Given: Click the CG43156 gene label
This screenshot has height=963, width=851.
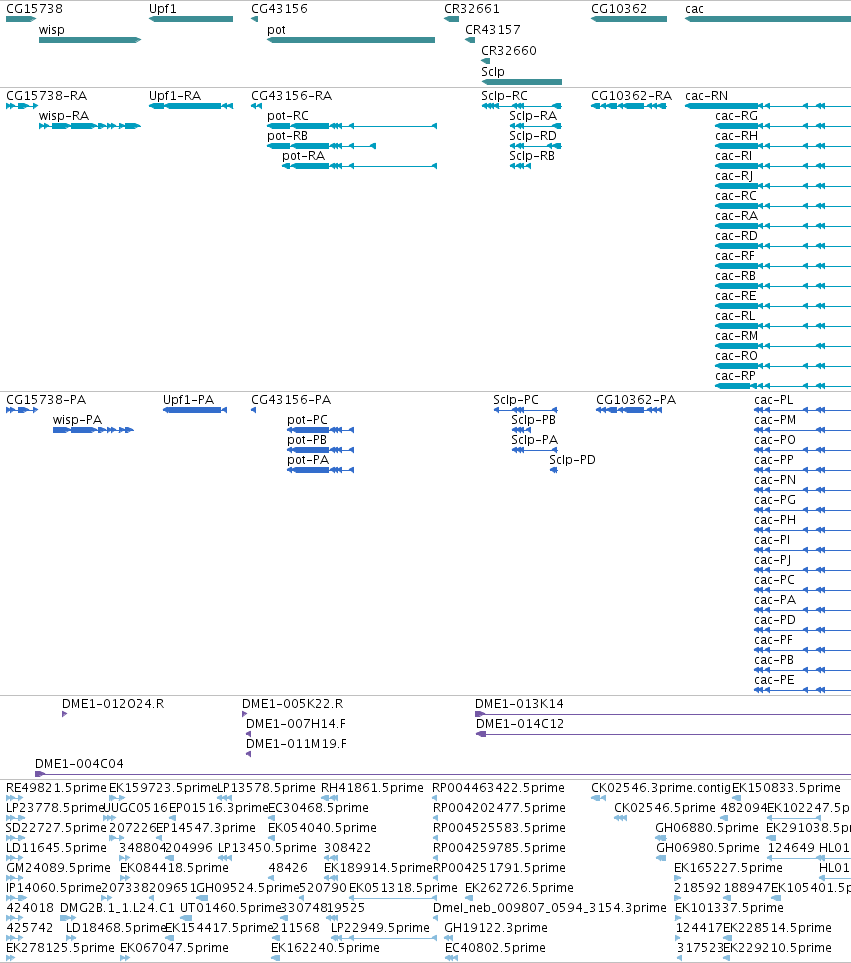Looking at the screenshot, I should [x=279, y=9].
